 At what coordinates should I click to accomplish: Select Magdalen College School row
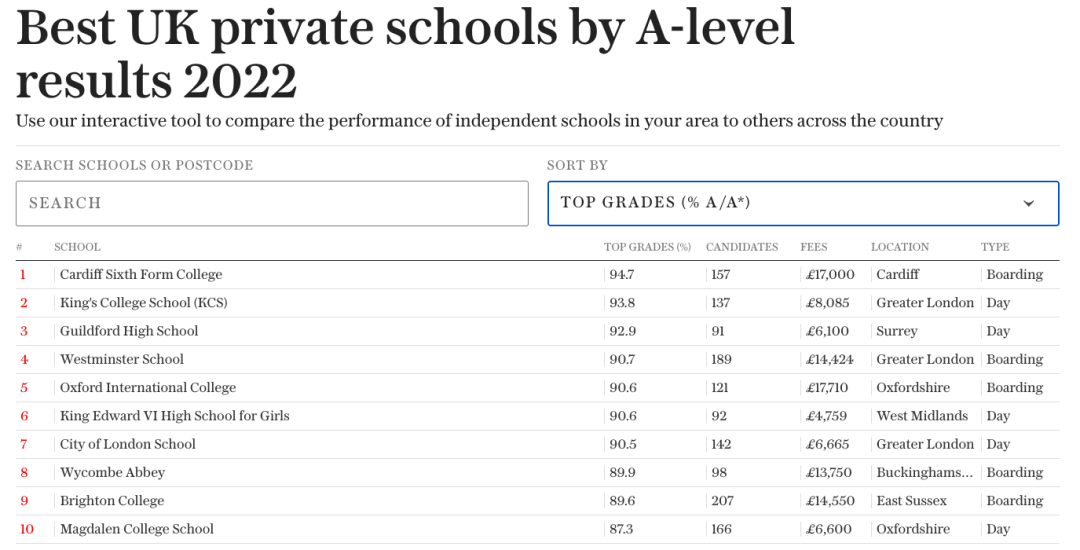(x=137, y=529)
